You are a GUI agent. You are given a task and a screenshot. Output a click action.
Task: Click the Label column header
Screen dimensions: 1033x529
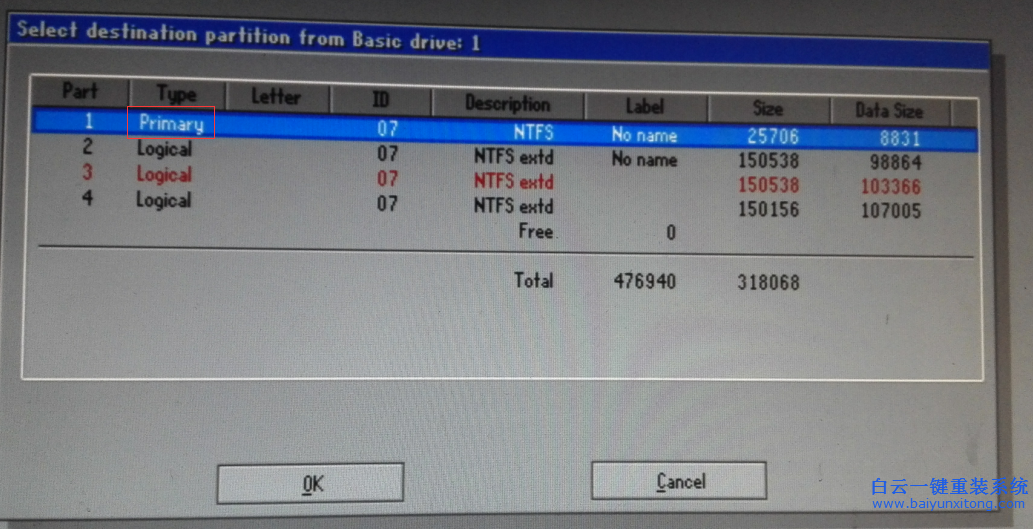645,106
